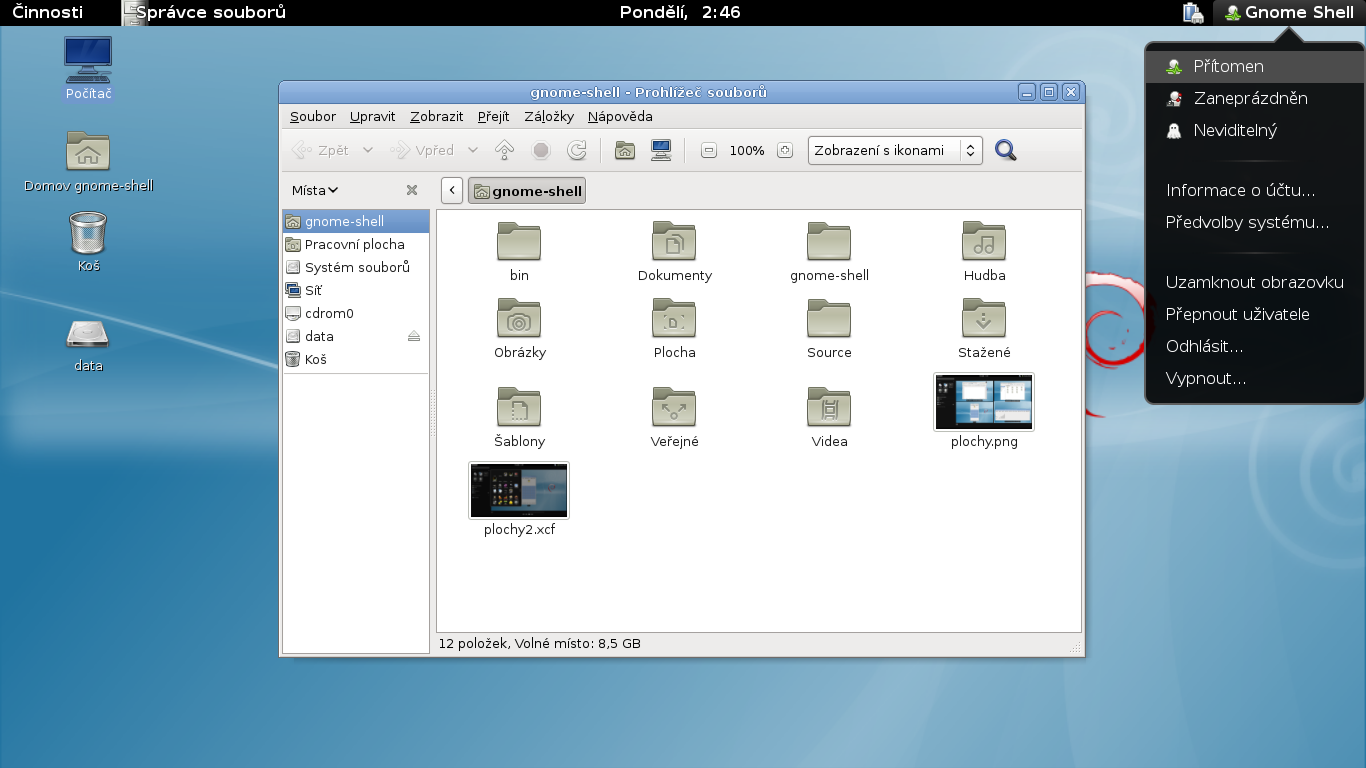1366x768 pixels.
Task: Select the gnome-shell folder in the file view
Action: point(829,241)
